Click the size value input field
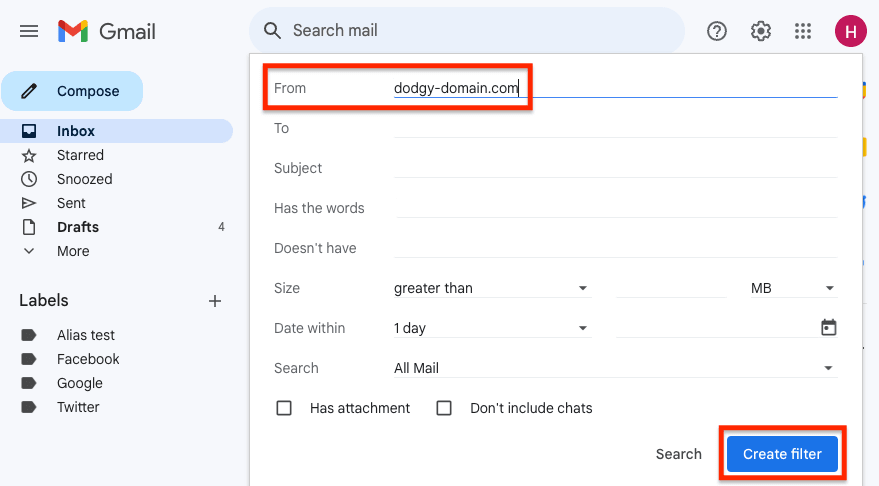This screenshot has height=486, width=879. (x=671, y=288)
